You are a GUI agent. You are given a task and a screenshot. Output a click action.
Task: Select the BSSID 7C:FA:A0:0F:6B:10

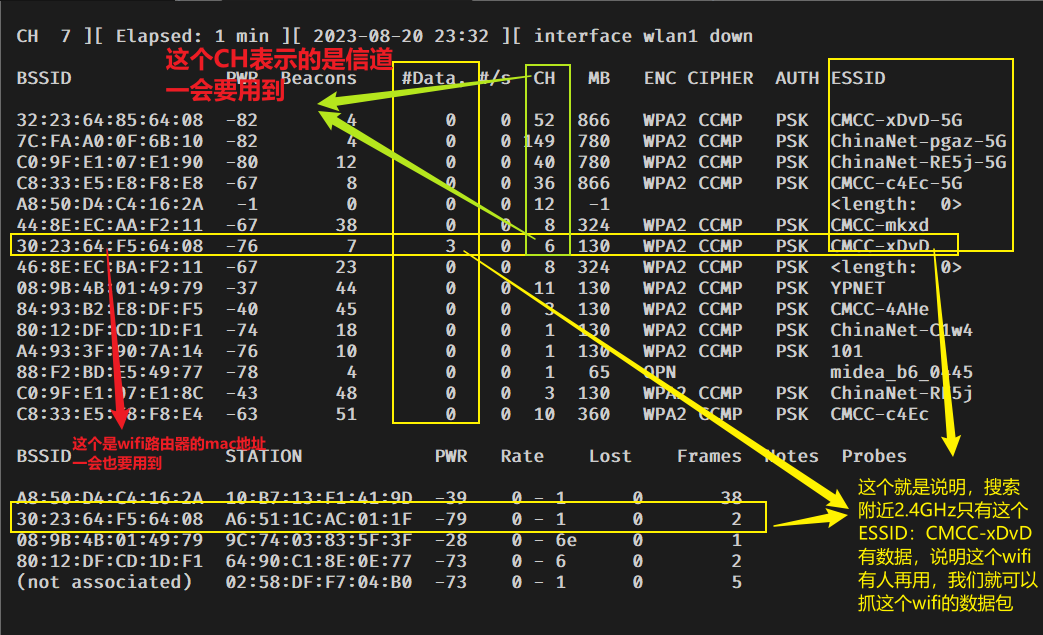(x=110, y=142)
